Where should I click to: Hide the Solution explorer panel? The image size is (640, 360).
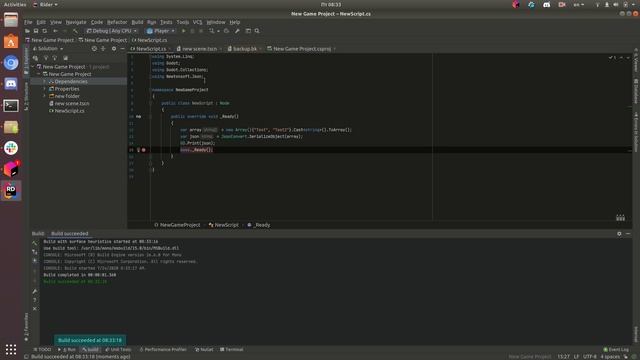(x=122, y=49)
